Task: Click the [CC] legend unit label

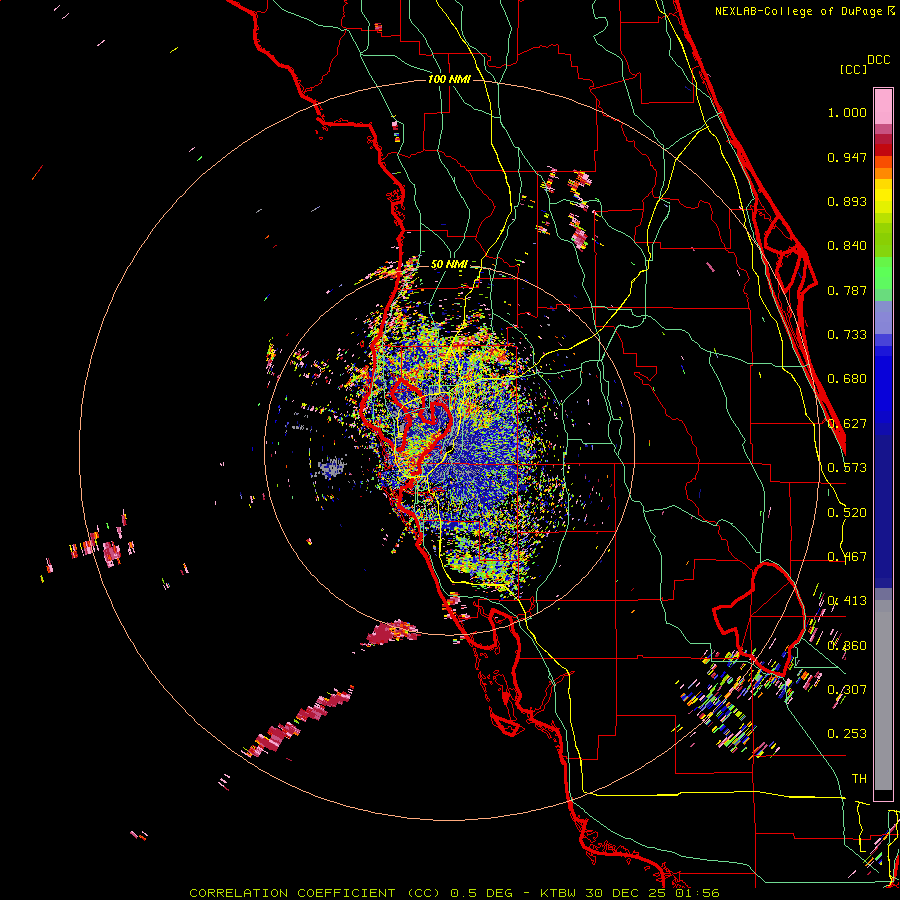Action: coord(853,69)
